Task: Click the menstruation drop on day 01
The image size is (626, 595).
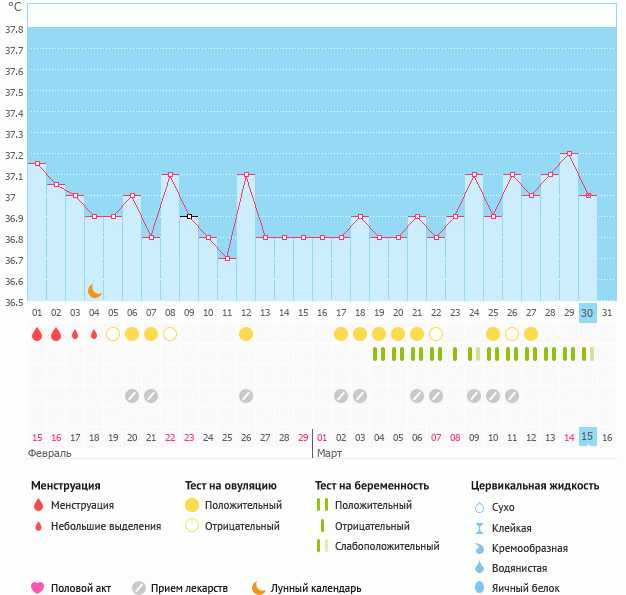Action: (x=37, y=334)
